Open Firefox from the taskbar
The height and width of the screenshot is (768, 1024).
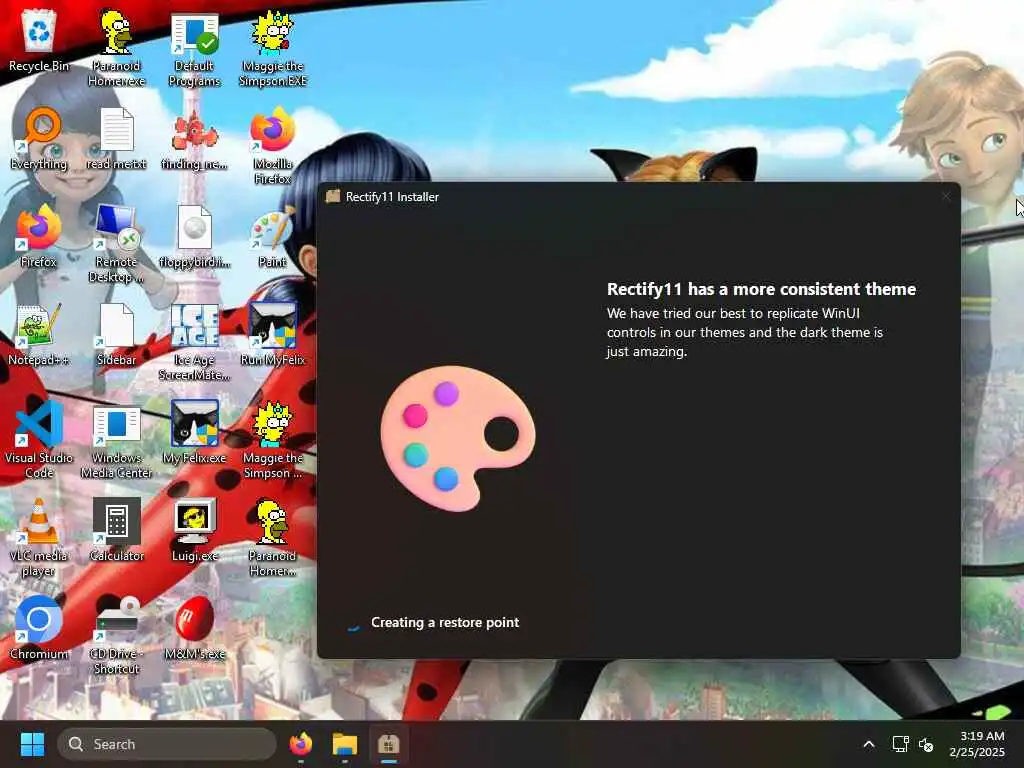coord(301,744)
